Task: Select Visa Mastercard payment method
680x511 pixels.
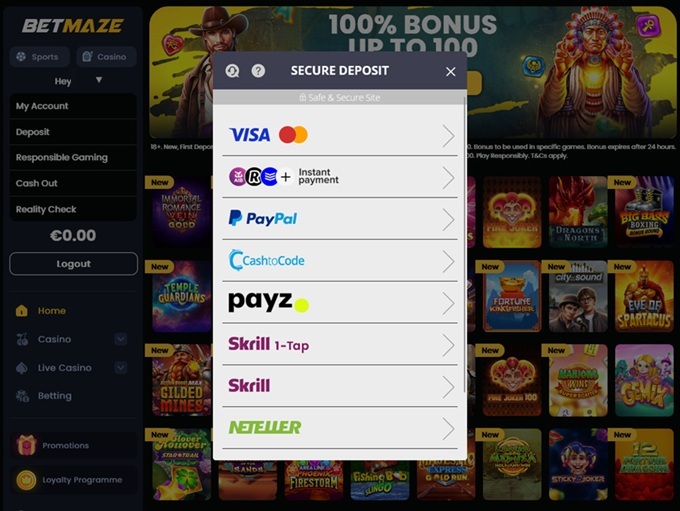Action: (x=340, y=135)
